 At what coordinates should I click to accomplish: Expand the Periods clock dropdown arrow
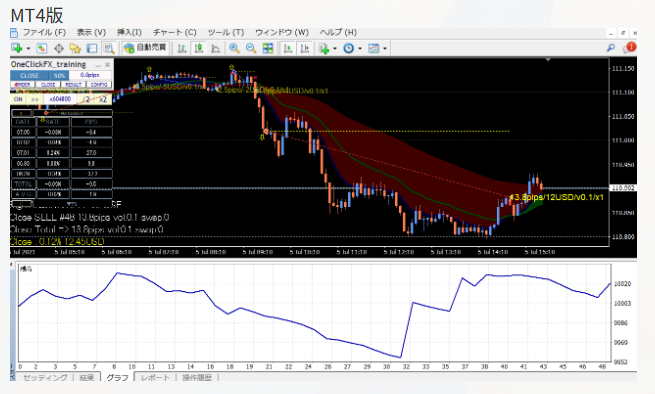coord(360,49)
